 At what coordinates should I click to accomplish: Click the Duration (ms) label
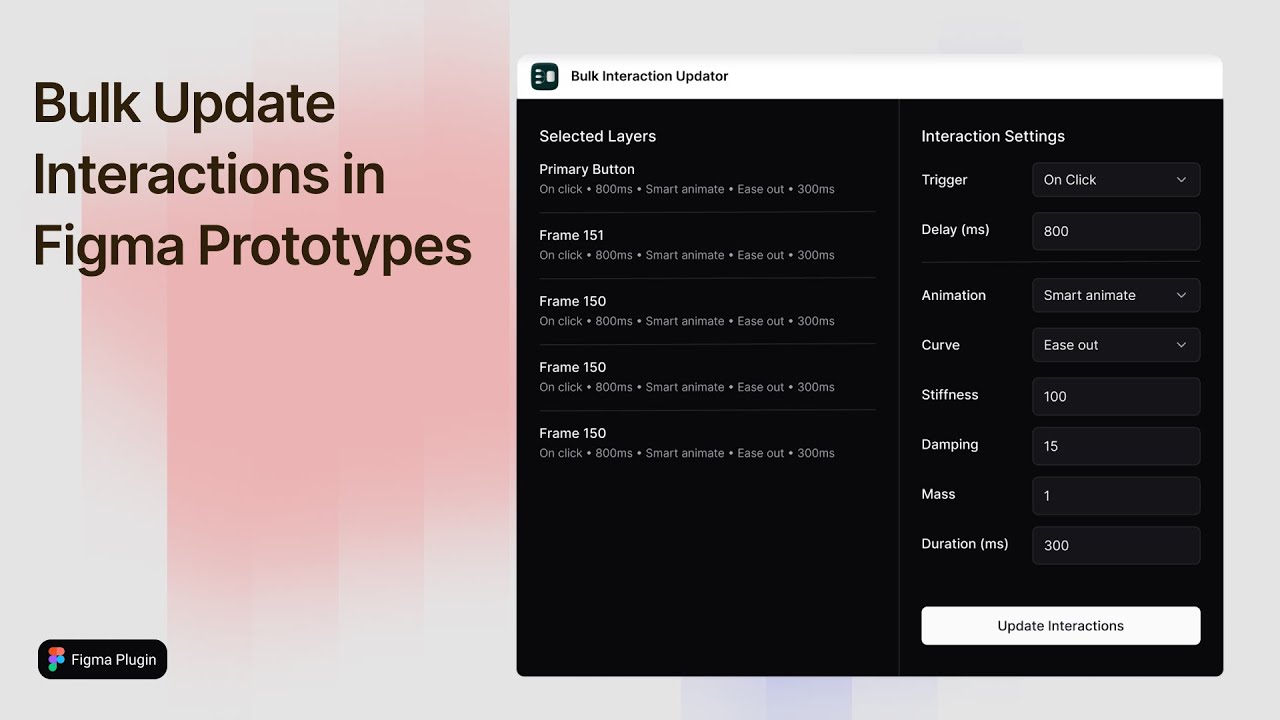point(965,544)
